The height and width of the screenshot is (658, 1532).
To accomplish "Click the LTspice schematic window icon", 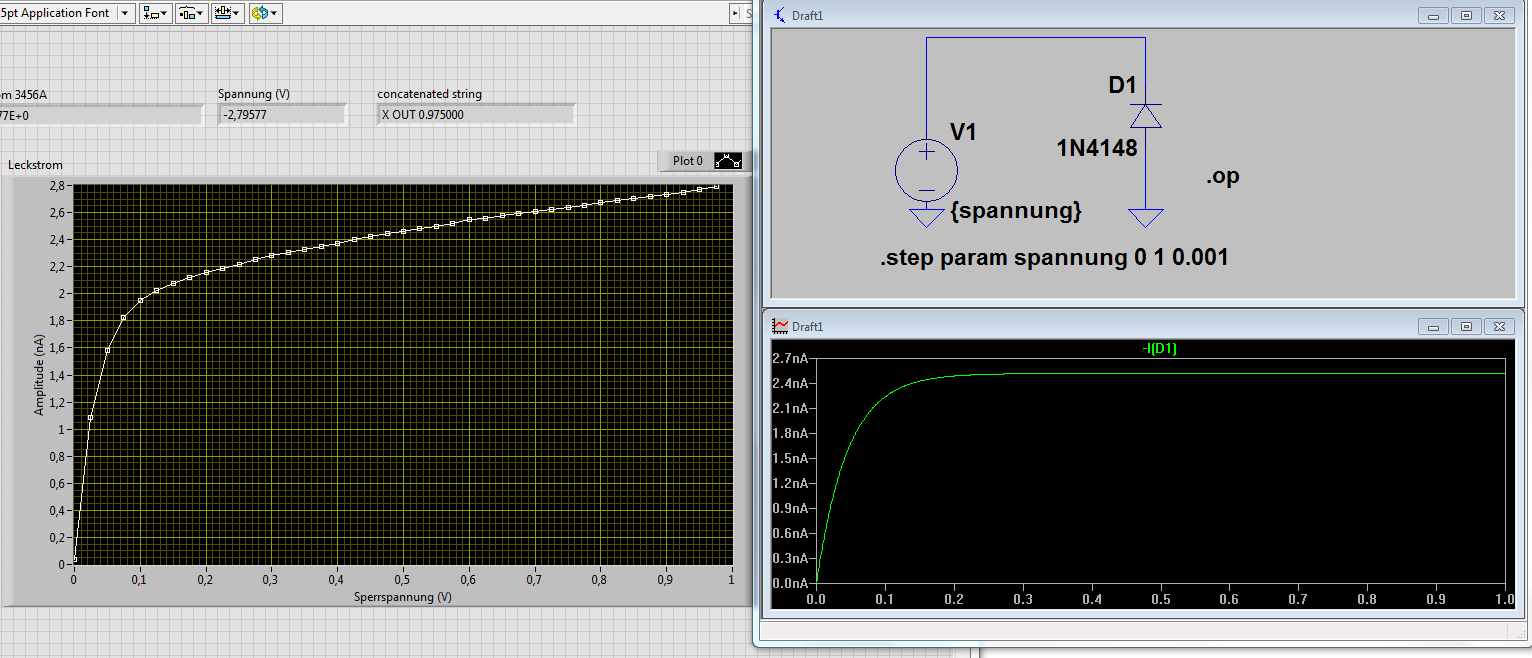I will click(780, 15).
